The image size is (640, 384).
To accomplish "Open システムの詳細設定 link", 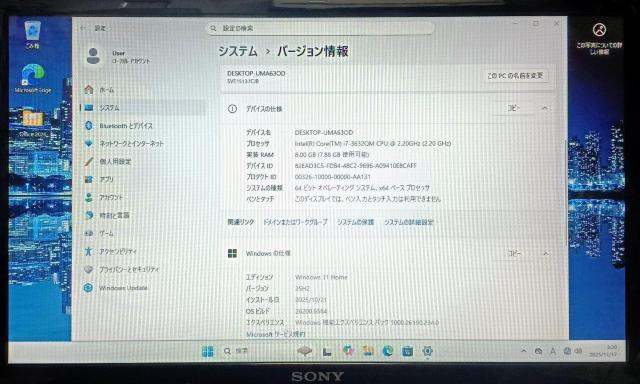I will [409, 222].
